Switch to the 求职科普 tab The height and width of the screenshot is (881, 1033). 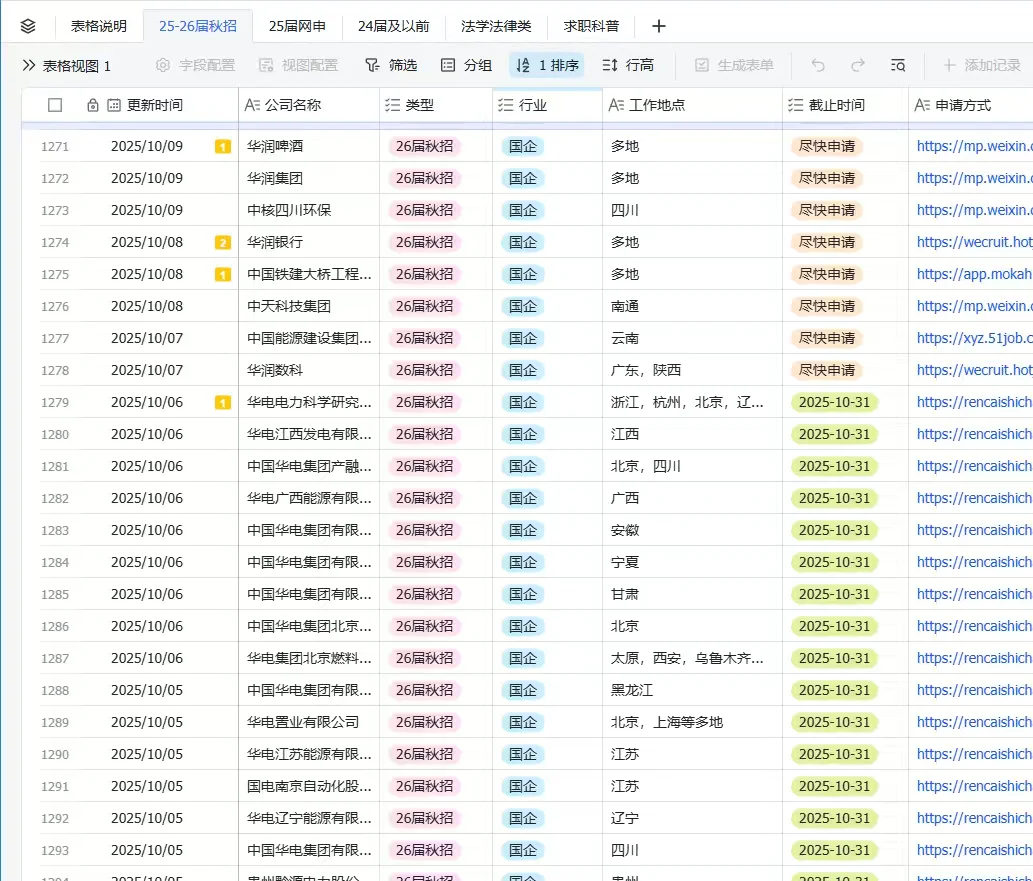point(591,26)
